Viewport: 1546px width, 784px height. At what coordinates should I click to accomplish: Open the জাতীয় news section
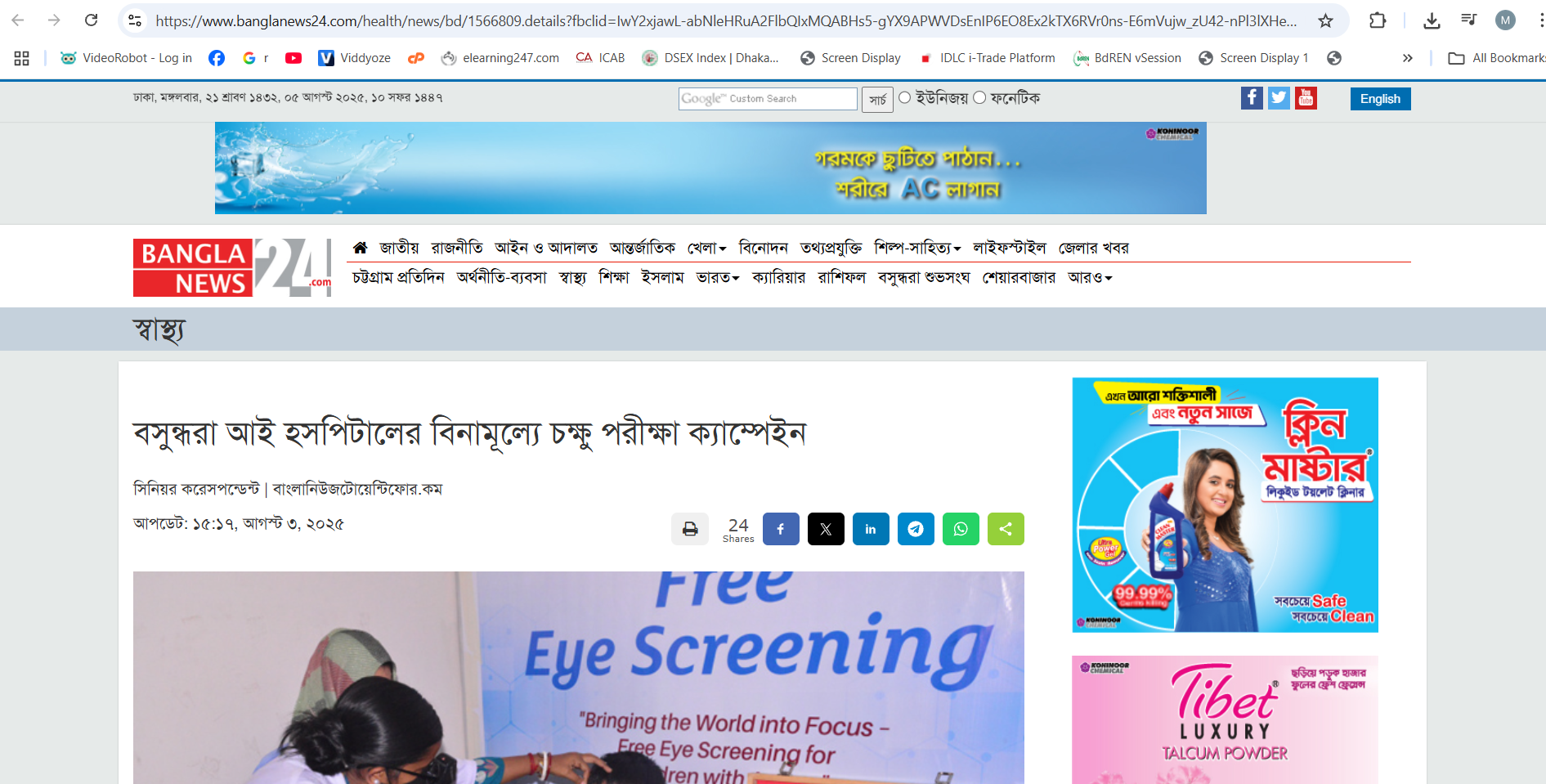(399, 248)
